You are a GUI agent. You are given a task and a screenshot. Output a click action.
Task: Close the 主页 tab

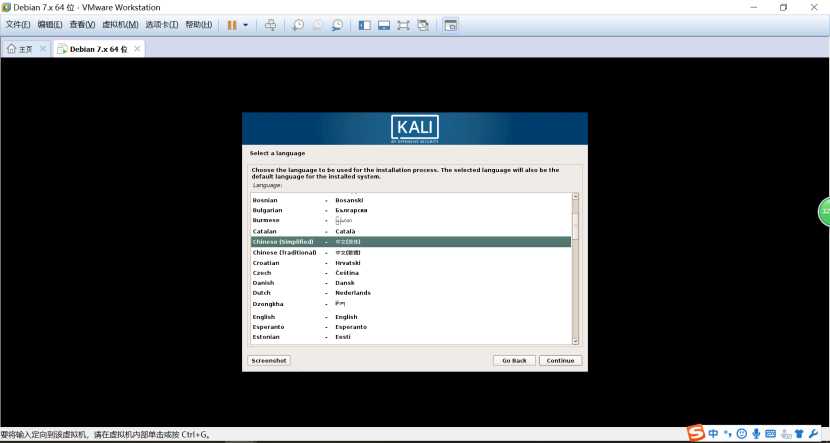click(43, 49)
